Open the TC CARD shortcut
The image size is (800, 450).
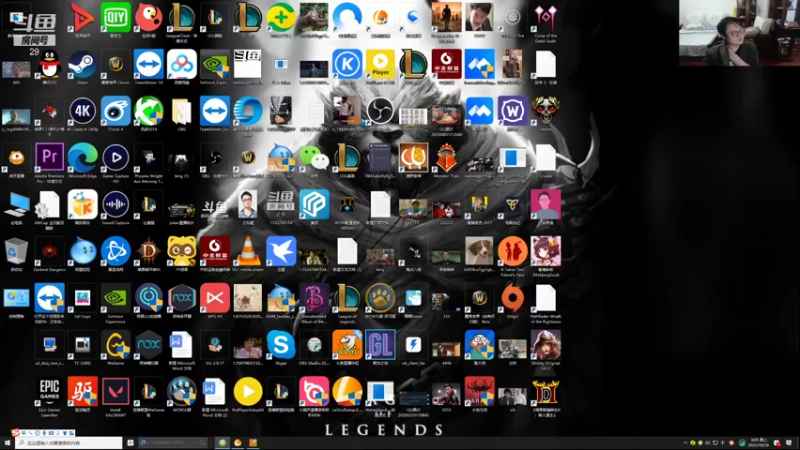point(82,344)
